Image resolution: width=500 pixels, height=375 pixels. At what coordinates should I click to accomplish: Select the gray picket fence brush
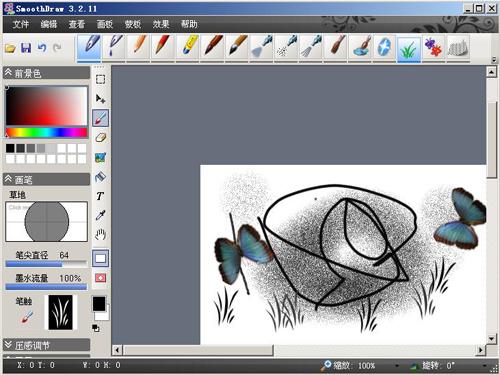coord(458,47)
